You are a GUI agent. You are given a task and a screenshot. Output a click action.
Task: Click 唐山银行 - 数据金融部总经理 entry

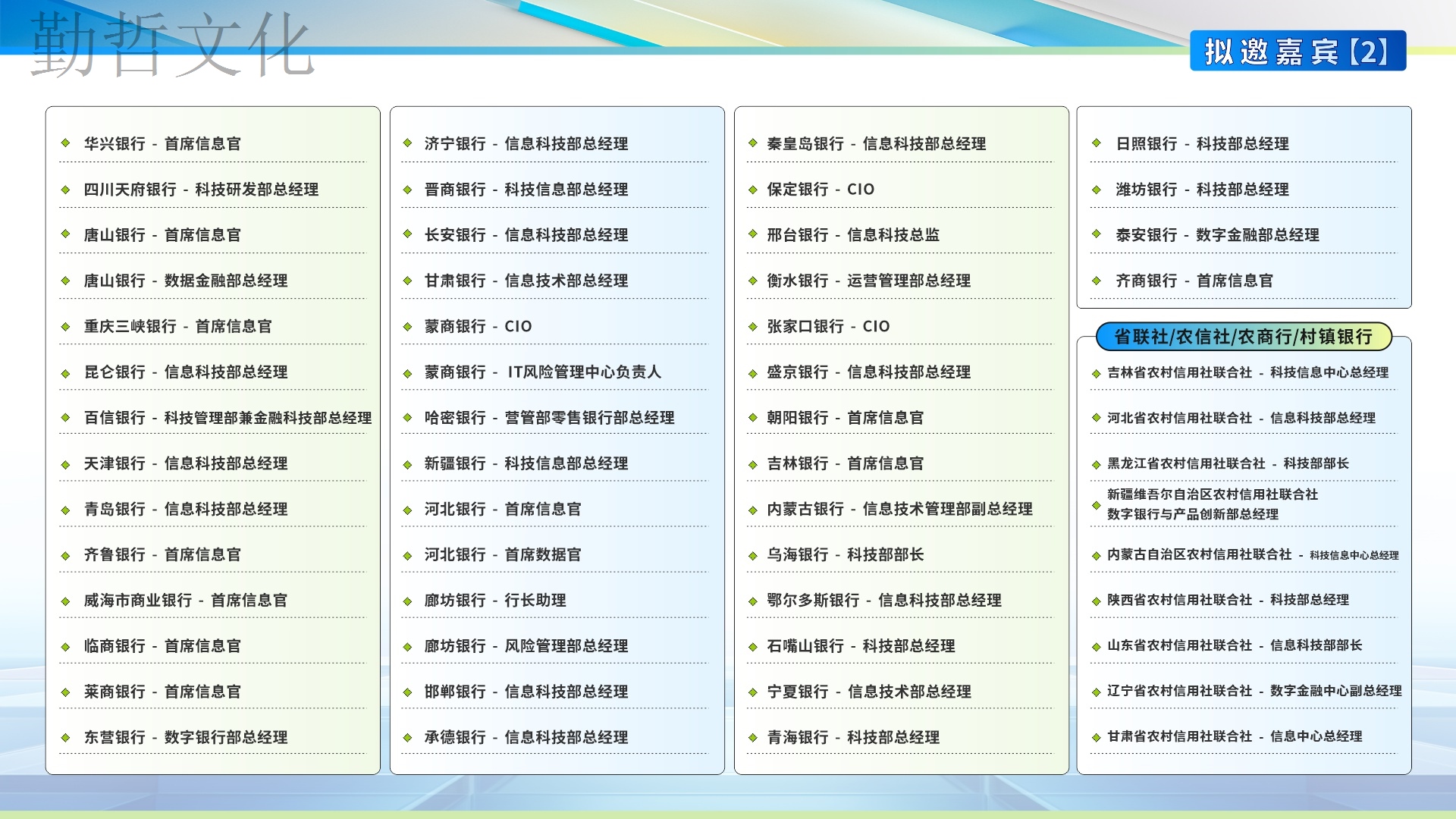pyautogui.click(x=186, y=281)
